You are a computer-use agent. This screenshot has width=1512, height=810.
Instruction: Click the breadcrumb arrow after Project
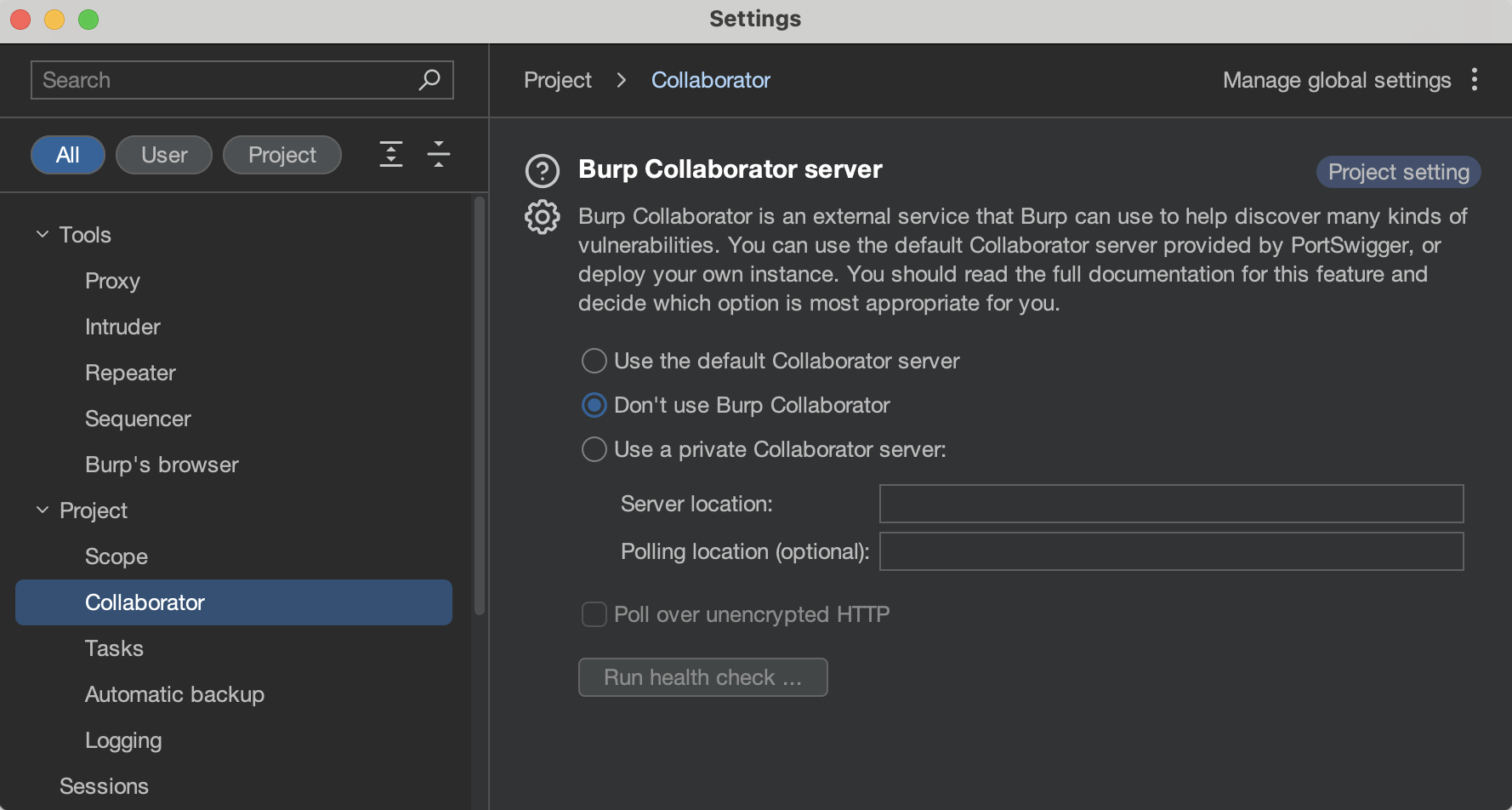[622, 80]
